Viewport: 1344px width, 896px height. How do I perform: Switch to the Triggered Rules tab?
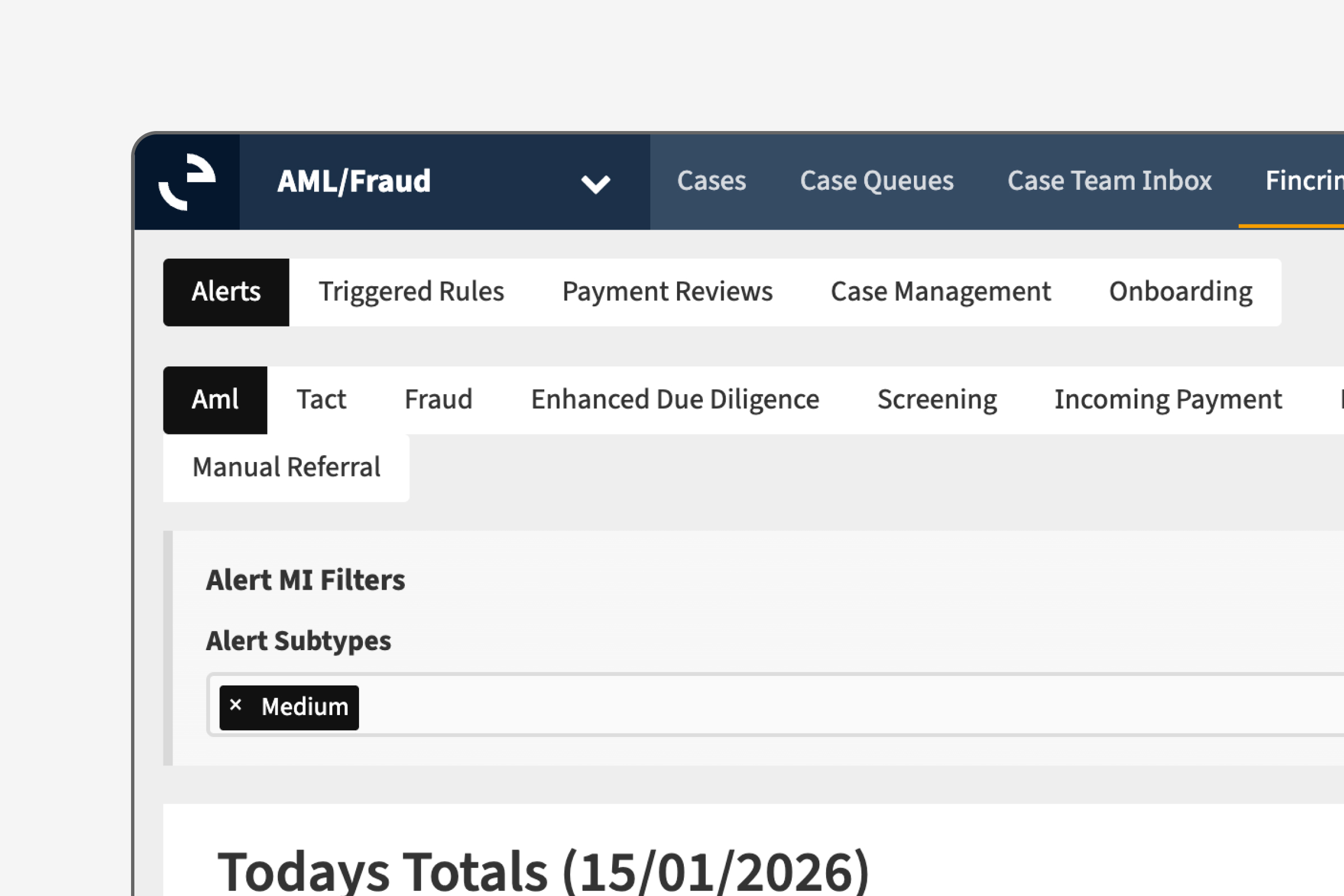coord(411,292)
